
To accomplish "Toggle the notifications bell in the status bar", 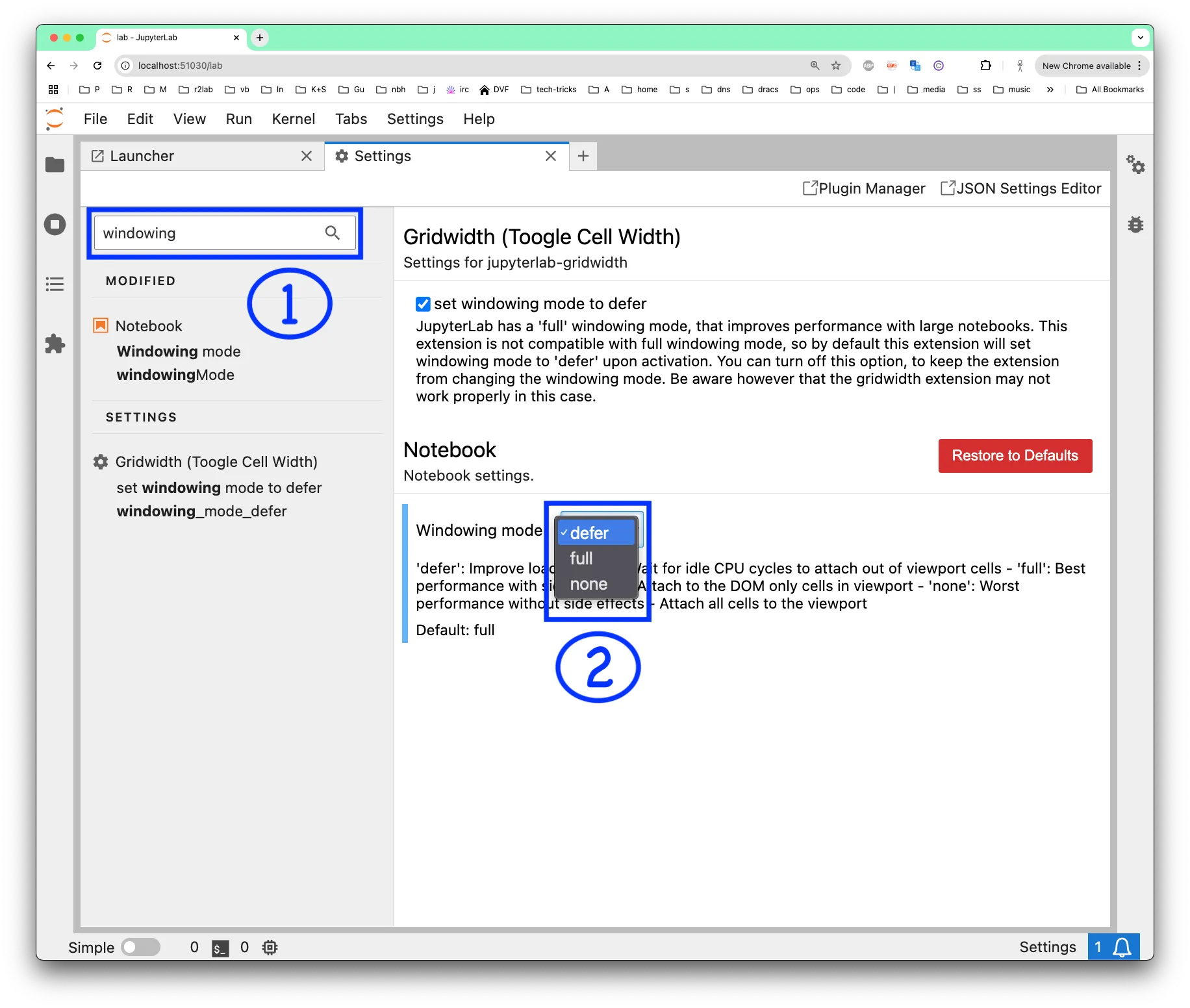I will pyautogui.click(x=1120, y=947).
